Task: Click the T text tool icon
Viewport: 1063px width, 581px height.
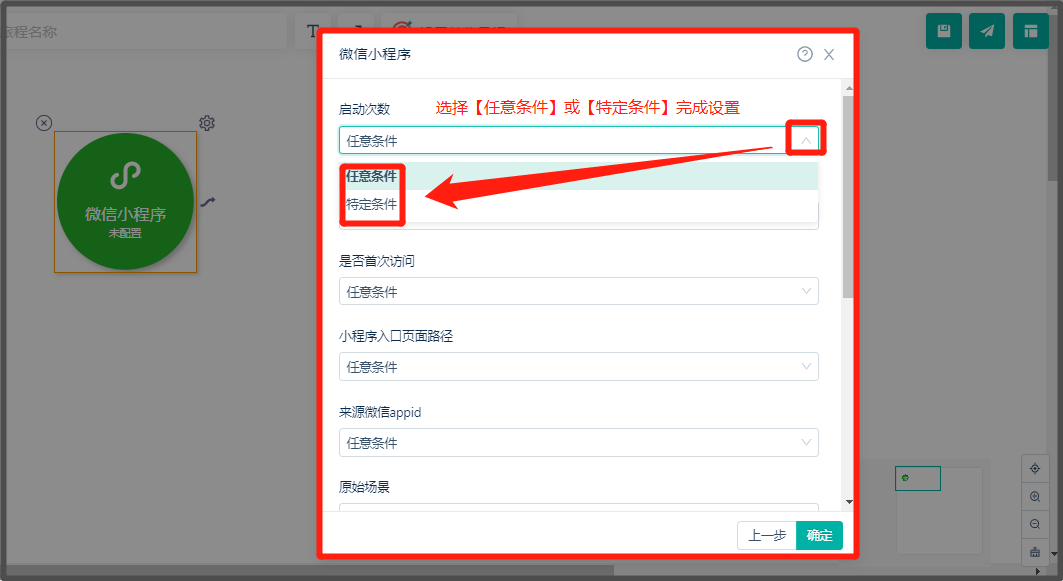Action: [313, 31]
